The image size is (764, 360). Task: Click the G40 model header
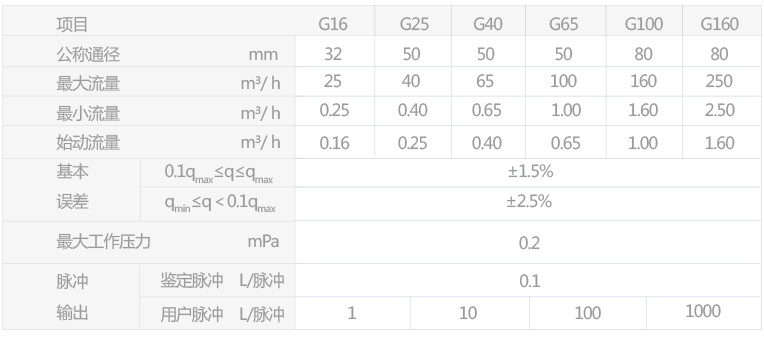coord(488,24)
